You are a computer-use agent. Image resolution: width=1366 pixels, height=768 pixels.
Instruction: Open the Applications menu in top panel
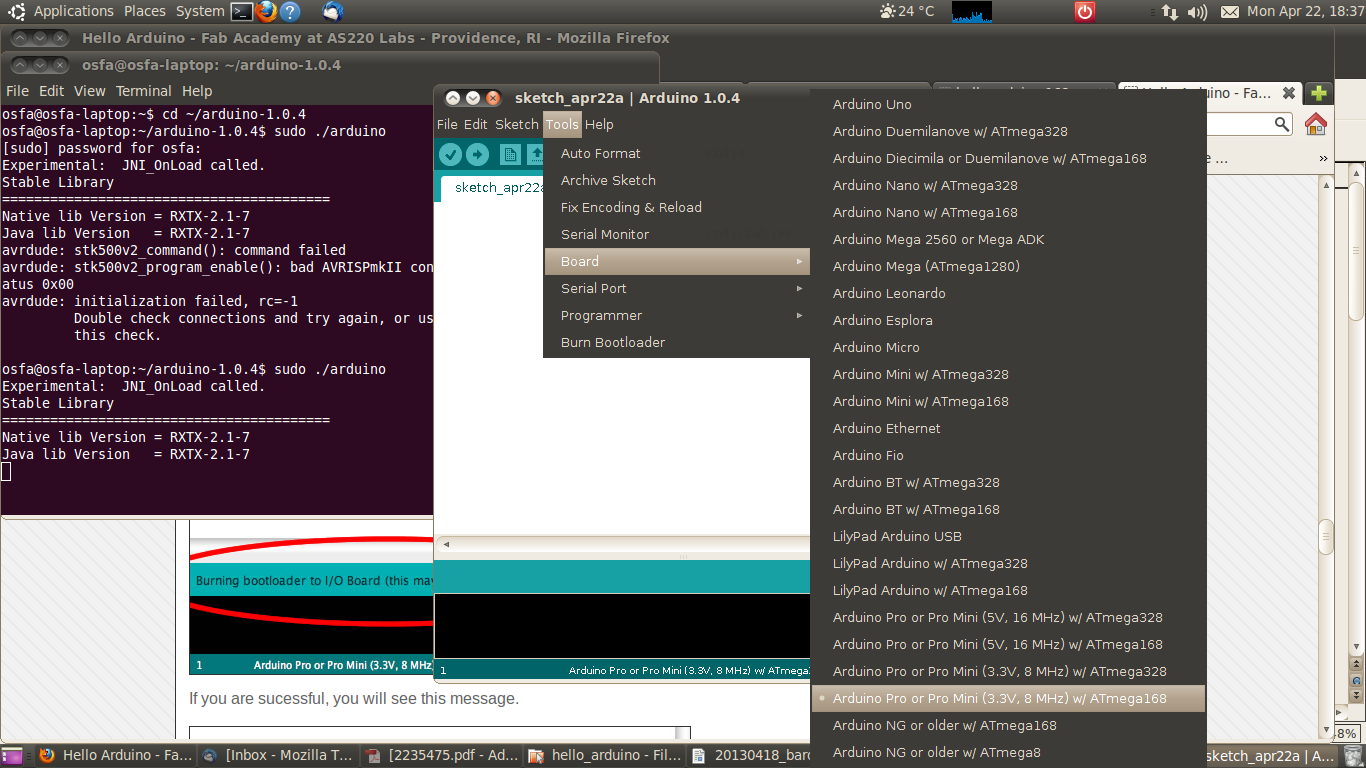click(73, 11)
